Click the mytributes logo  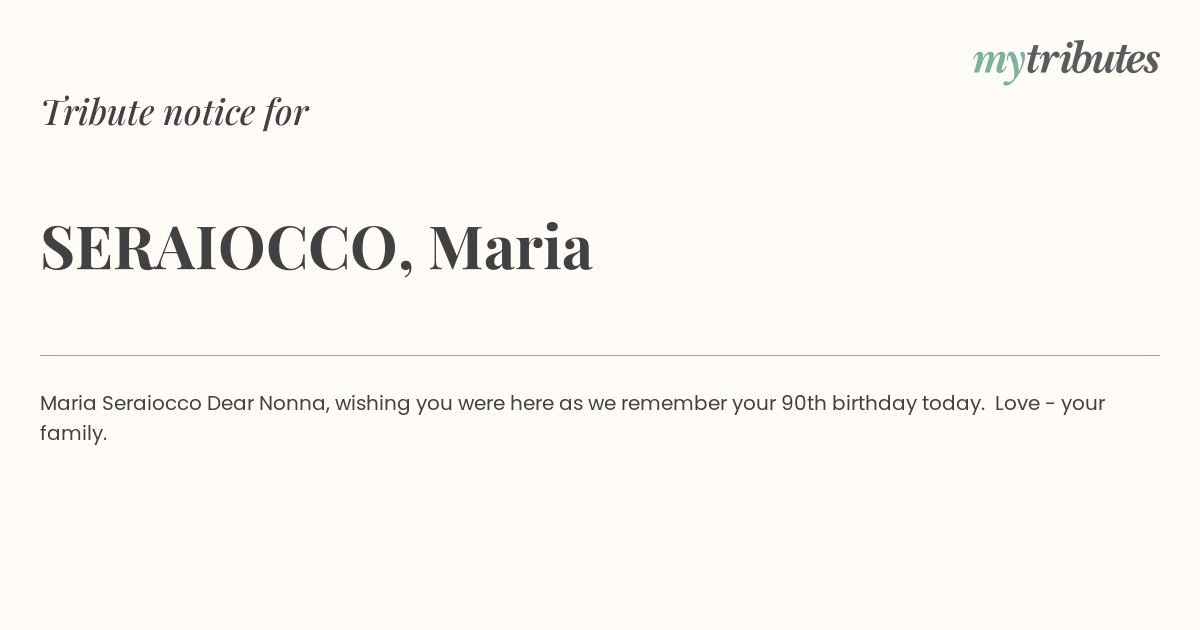(x=1066, y=61)
